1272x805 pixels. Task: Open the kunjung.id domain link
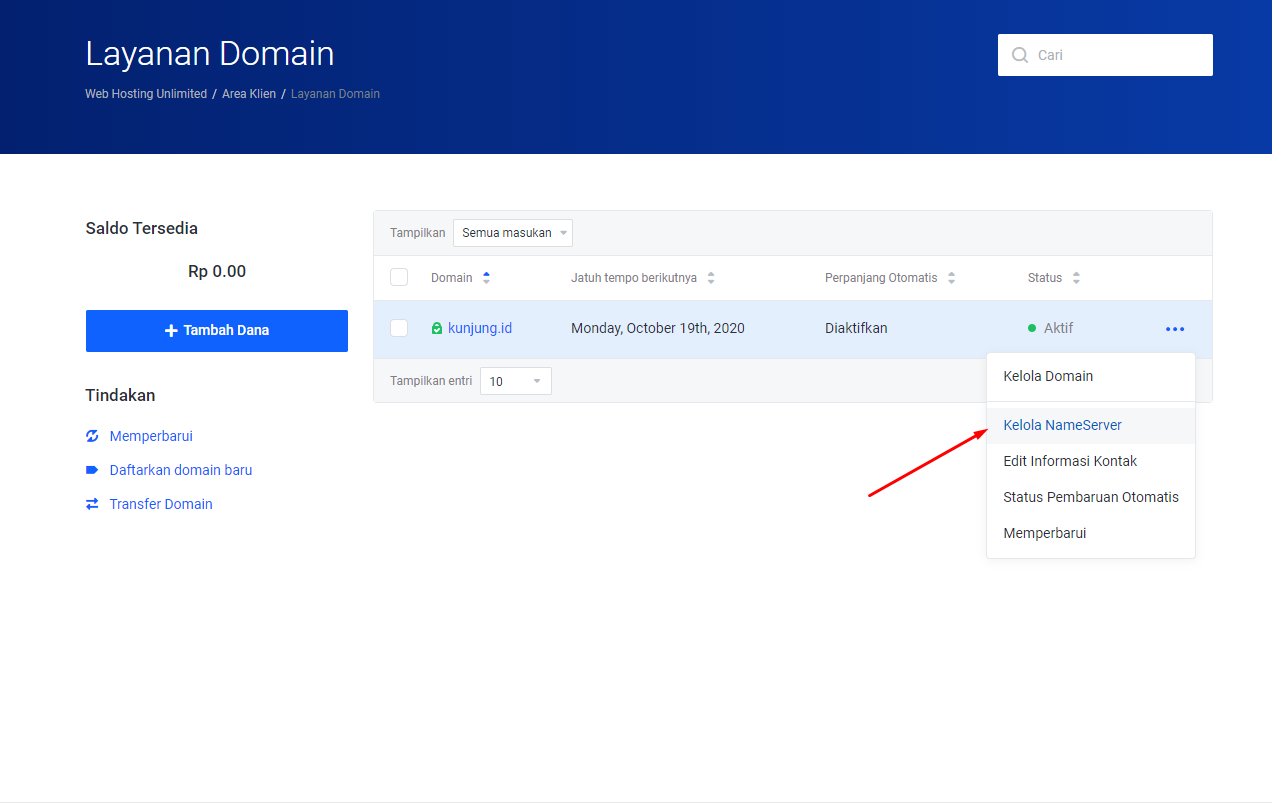pyautogui.click(x=480, y=327)
